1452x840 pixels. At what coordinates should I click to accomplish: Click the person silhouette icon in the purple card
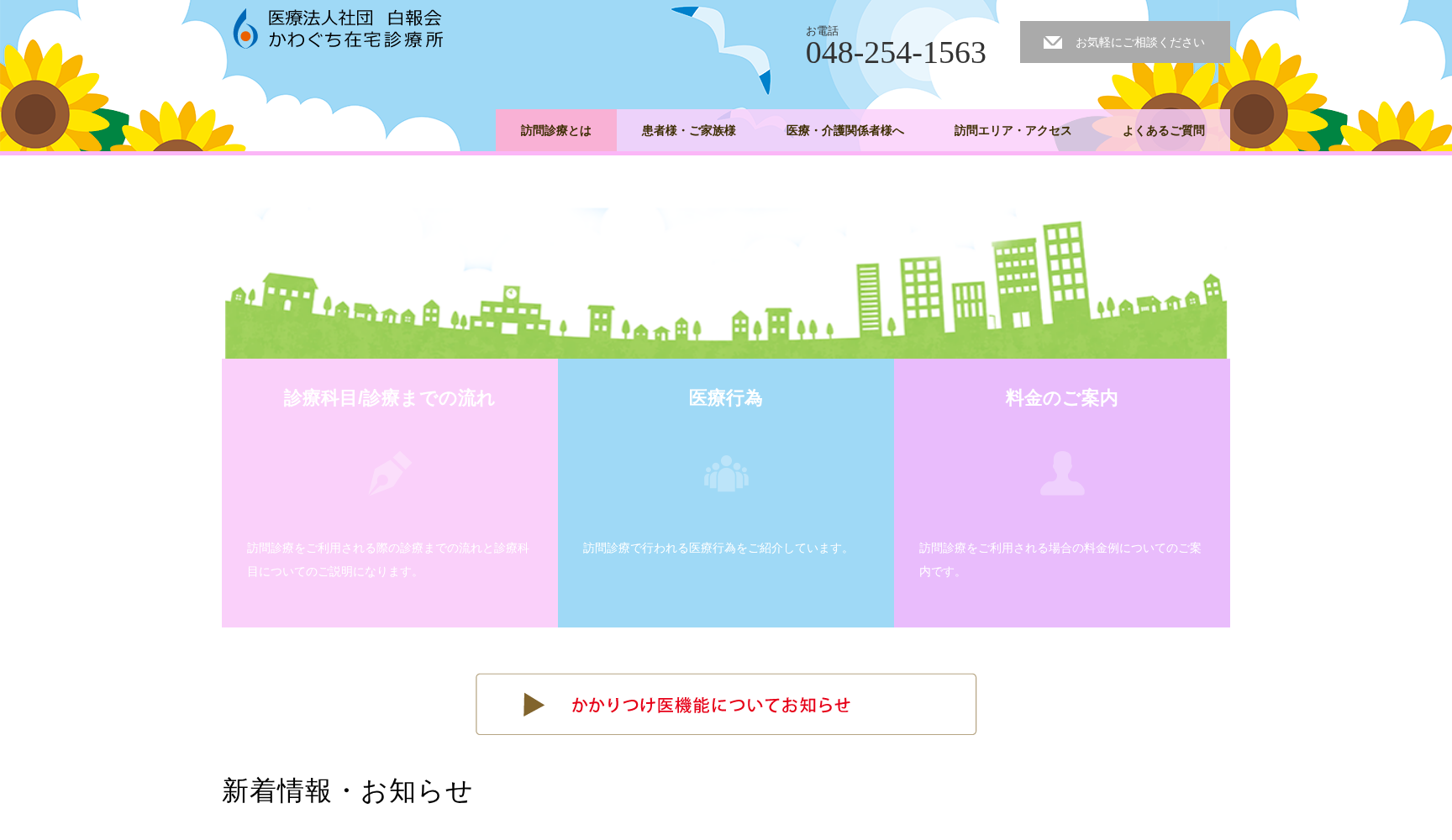[x=1062, y=473]
